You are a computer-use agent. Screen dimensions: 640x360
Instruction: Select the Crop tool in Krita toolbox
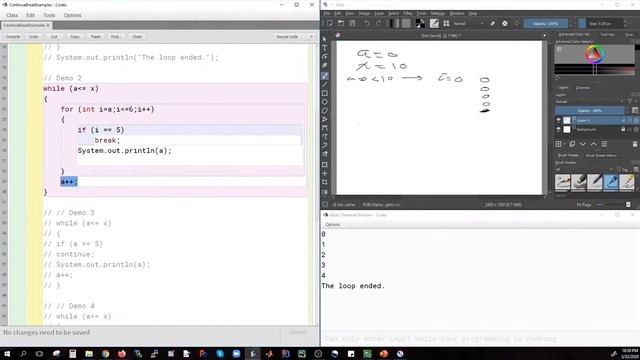point(324,182)
